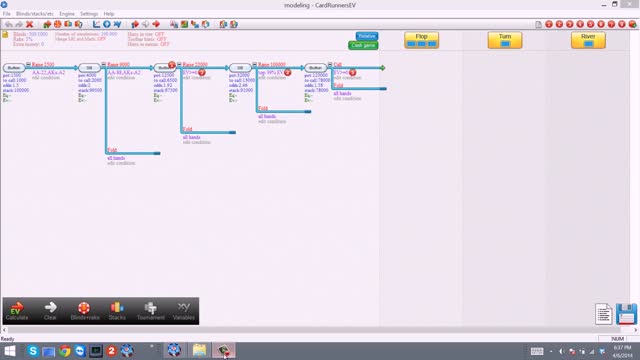The height and width of the screenshot is (360, 640).
Task: Collapse the Raise 9000 branch
Action: tap(104, 64)
